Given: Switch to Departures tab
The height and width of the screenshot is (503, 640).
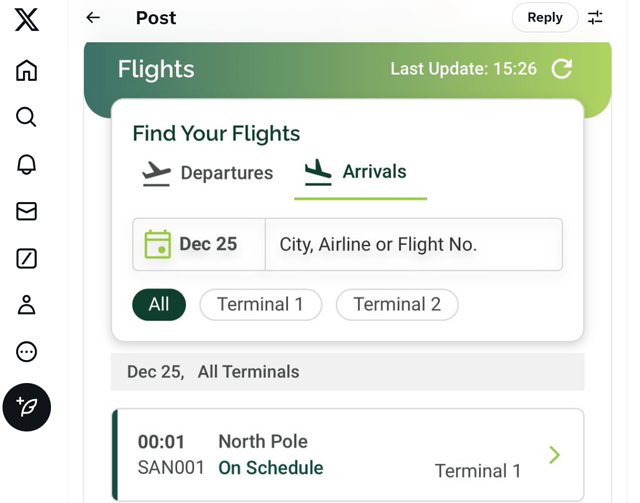Looking at the screenshot, I should coord(207,173).
